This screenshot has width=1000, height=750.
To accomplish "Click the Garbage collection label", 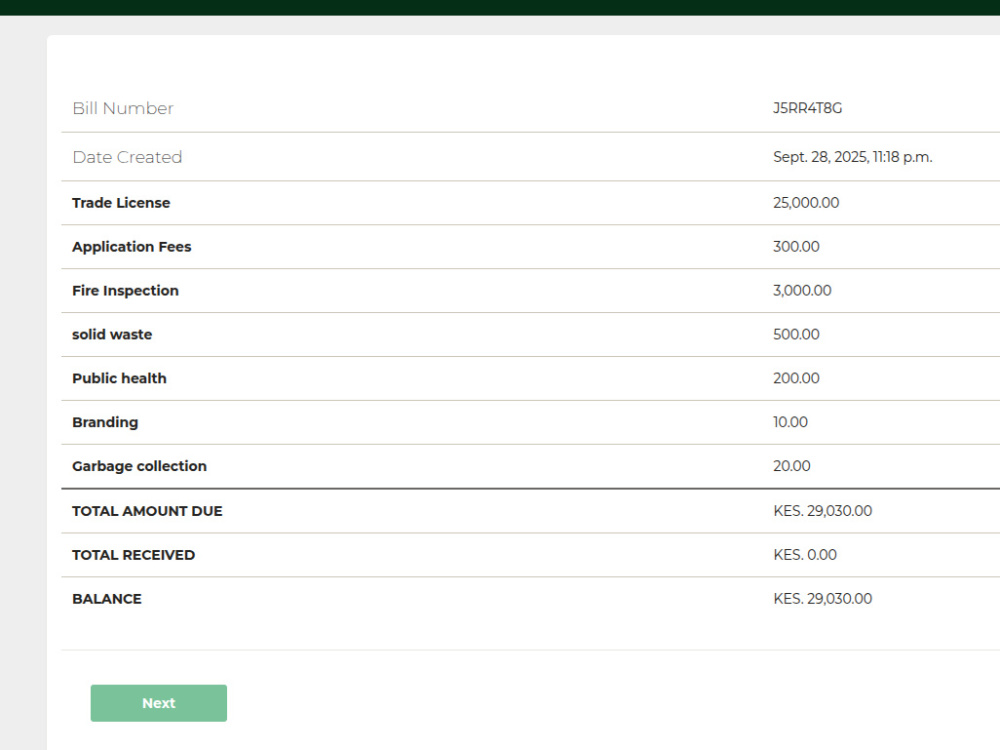I will [139, 467].
